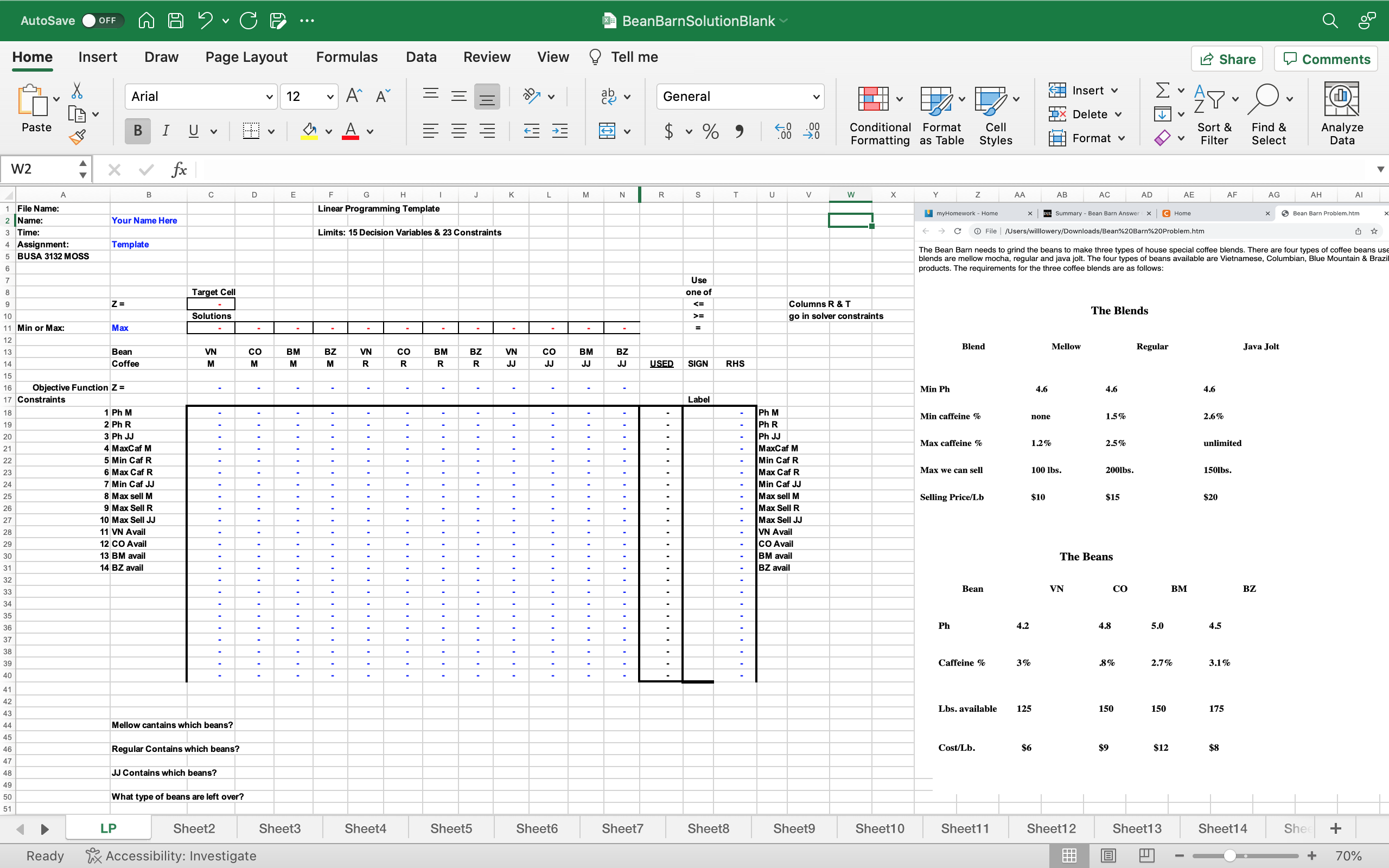The height and width of the screenshot is (868, 1389).
Task: Expand the General number format dropdown
Action: click(815, 97)
